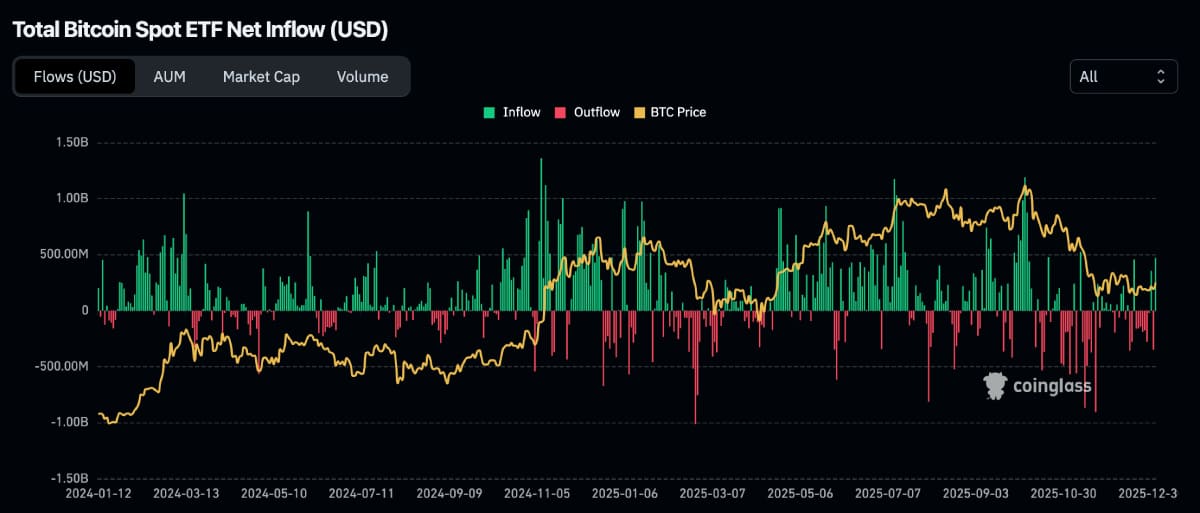Open the All time range dropdown
The width and height of the screenshot is (1200, 513).
tap(1122, 76)
